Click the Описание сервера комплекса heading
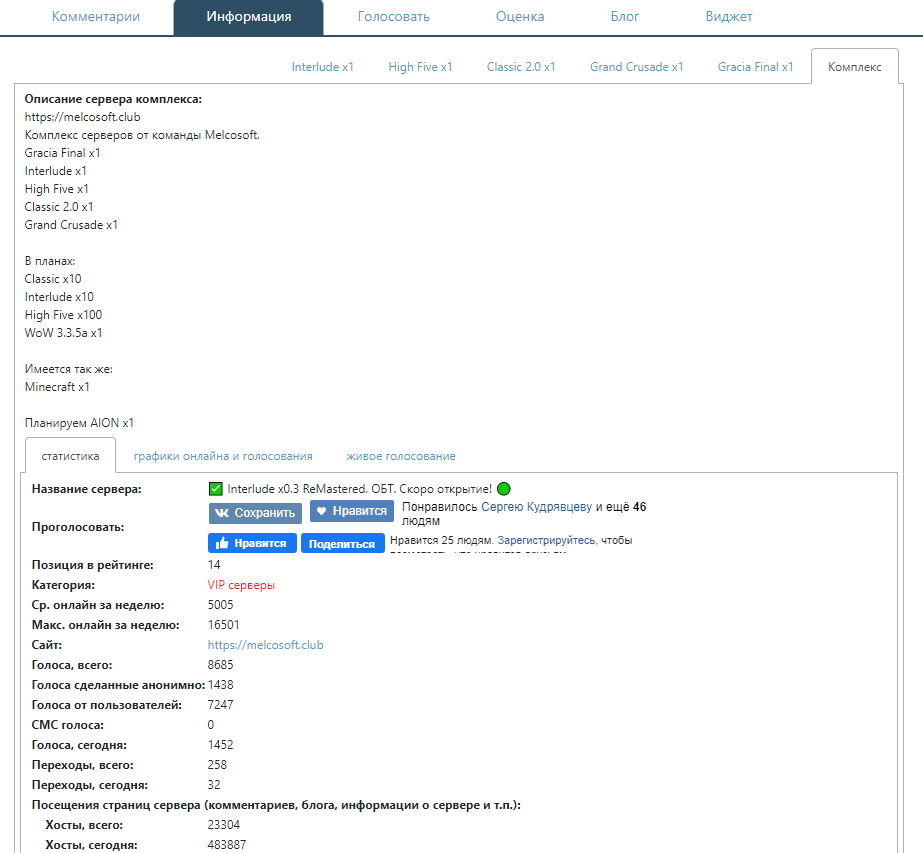923x853 pixels. (x=113, y=99)
